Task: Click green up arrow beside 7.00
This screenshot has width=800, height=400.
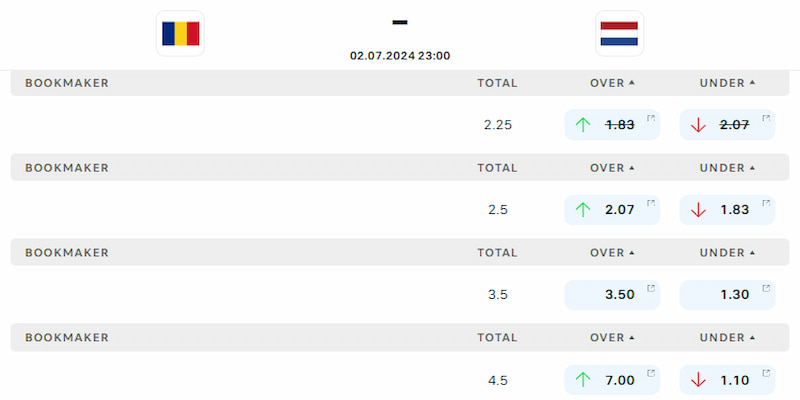Action: 583,380
